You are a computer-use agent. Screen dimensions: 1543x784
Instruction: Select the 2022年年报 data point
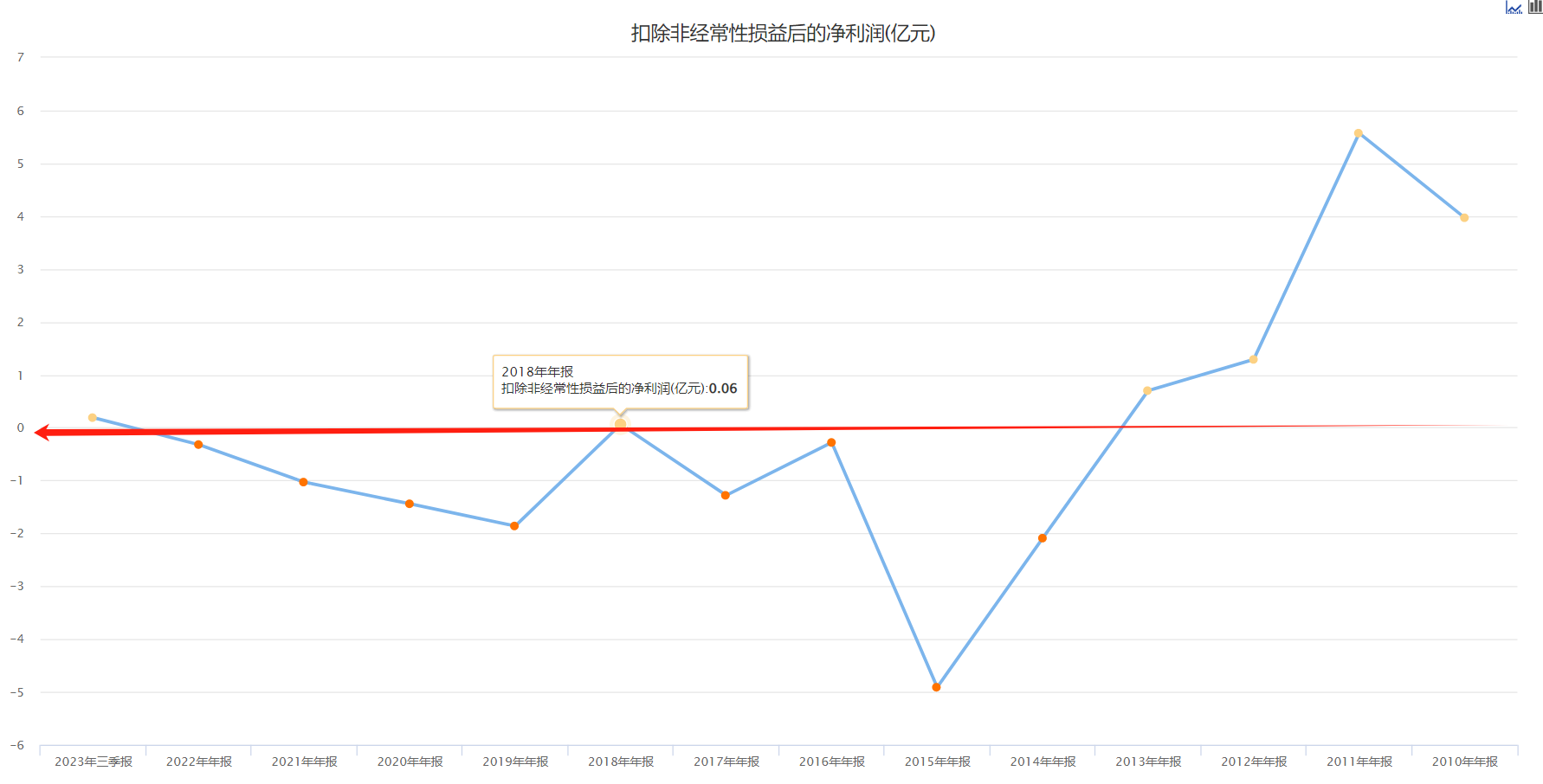click(x=198, y=445)
